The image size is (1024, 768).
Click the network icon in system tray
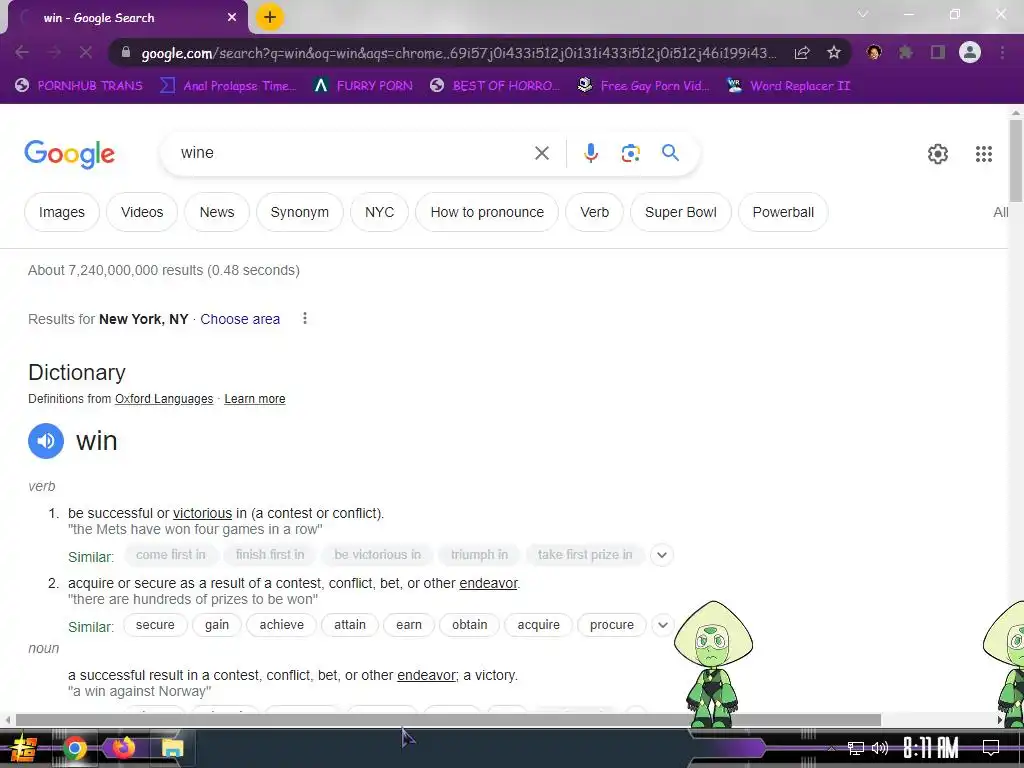pos(855,748)
